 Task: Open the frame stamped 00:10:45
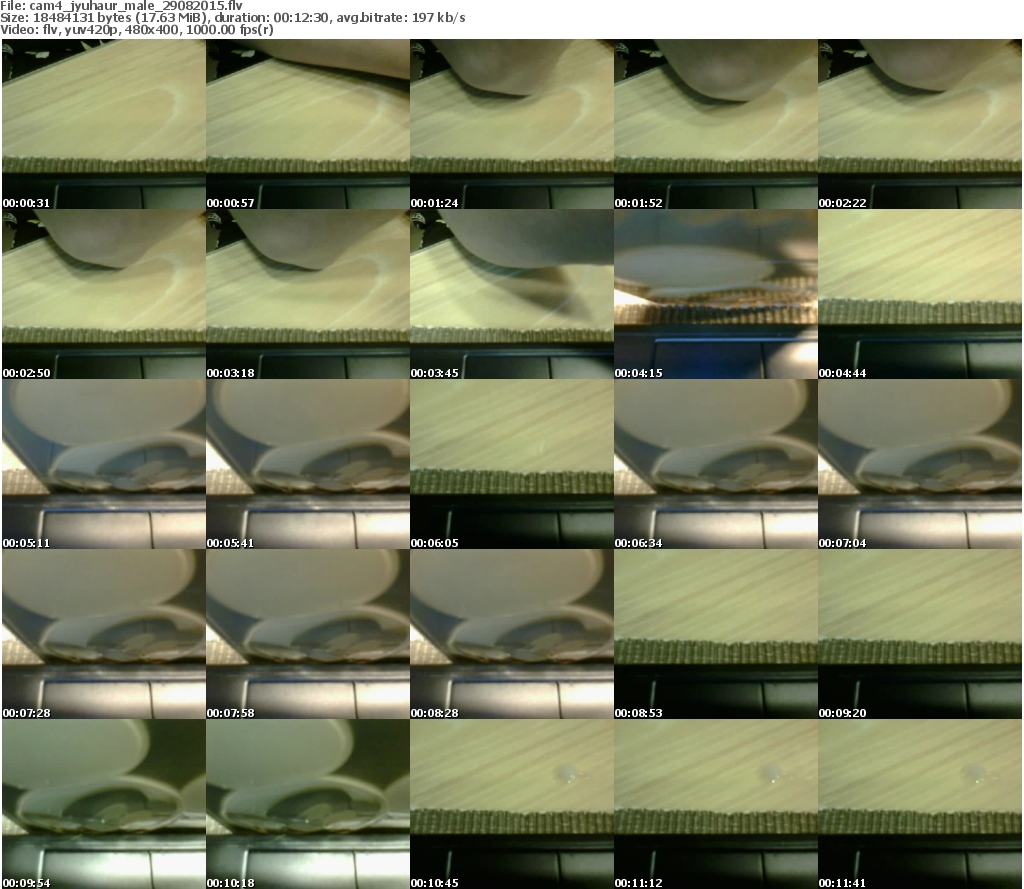point(511,804)
